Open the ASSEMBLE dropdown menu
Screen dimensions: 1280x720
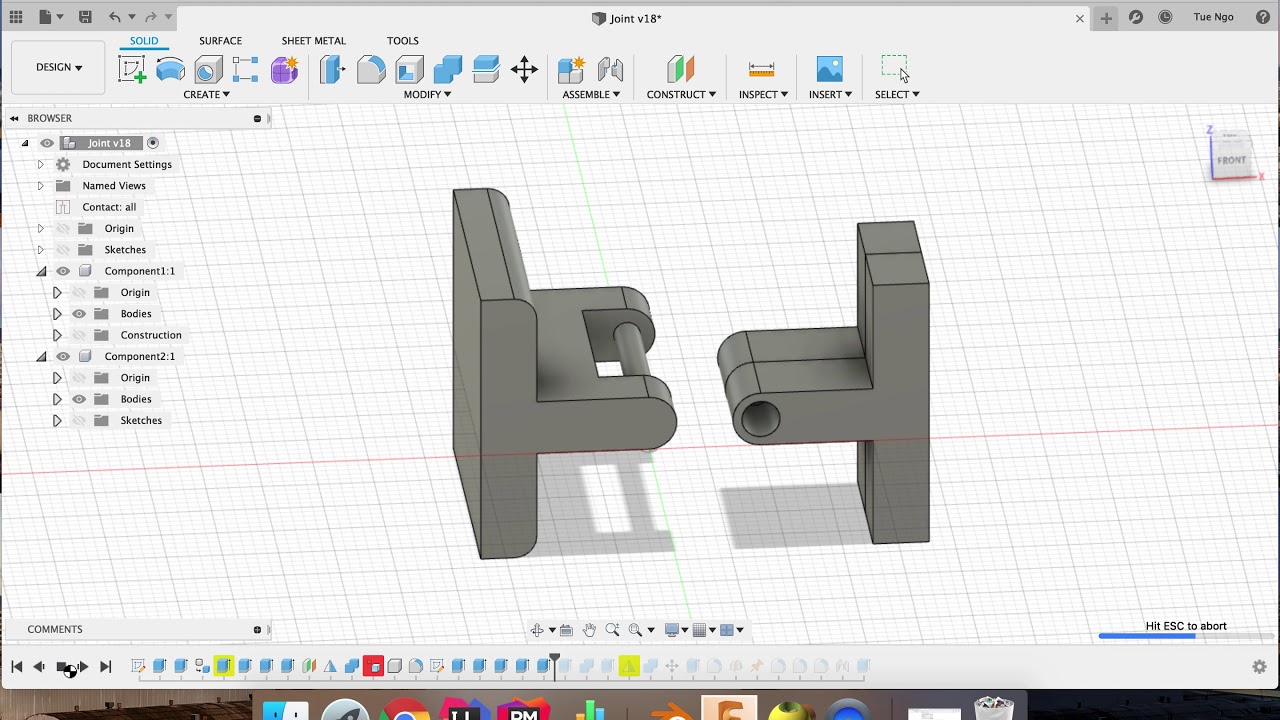coord(591,94)
